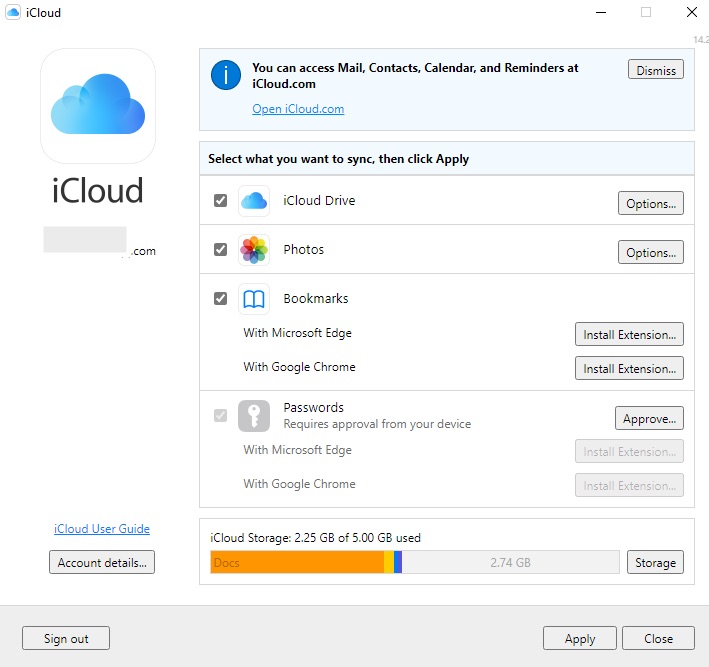This screenshot has height=667, width=709.
Task: Open Account details
Action: point(102,562)
